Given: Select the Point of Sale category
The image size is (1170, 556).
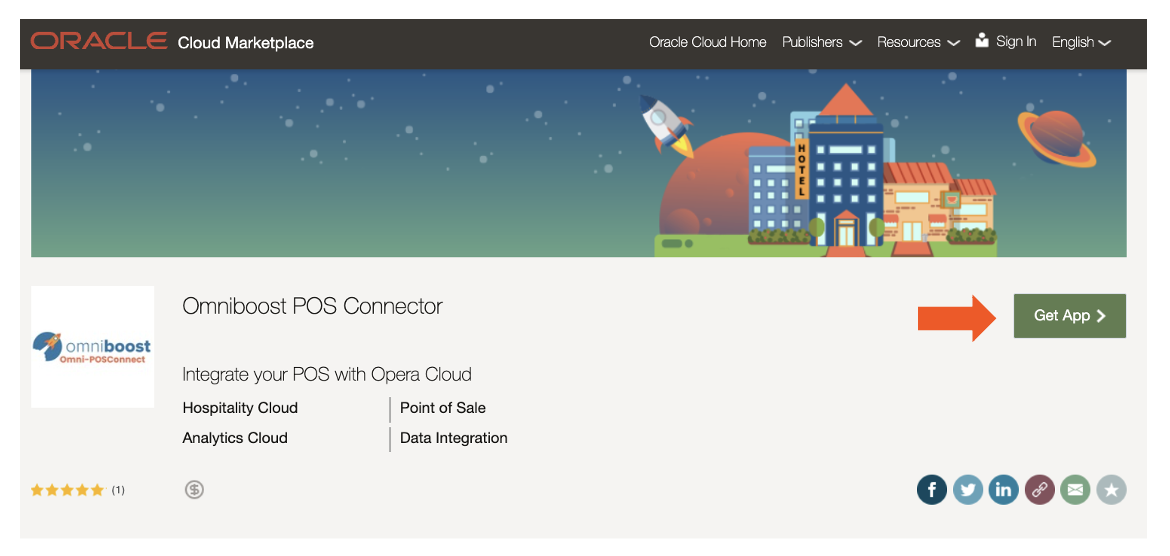Looking at the screenshot, I should [443, 408].
